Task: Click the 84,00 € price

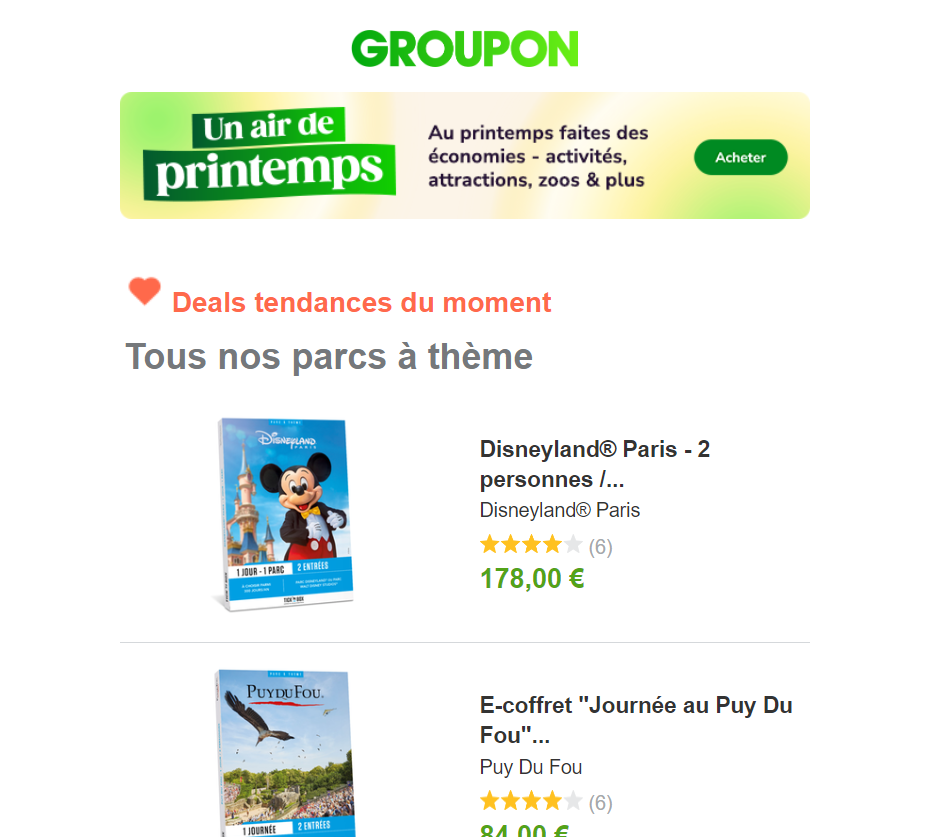Action: coord(524,830)
